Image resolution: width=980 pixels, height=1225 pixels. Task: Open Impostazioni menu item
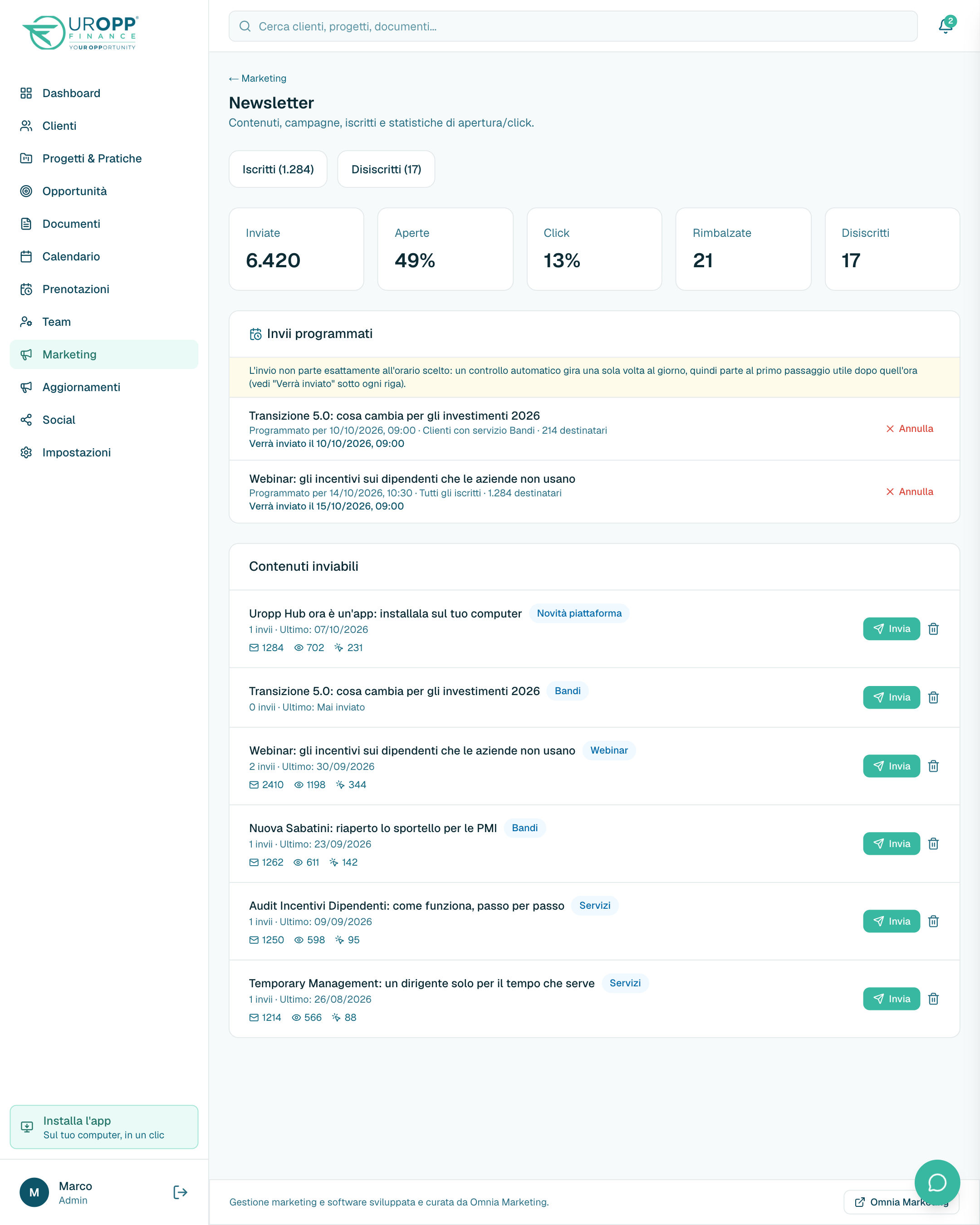[104, 452]
